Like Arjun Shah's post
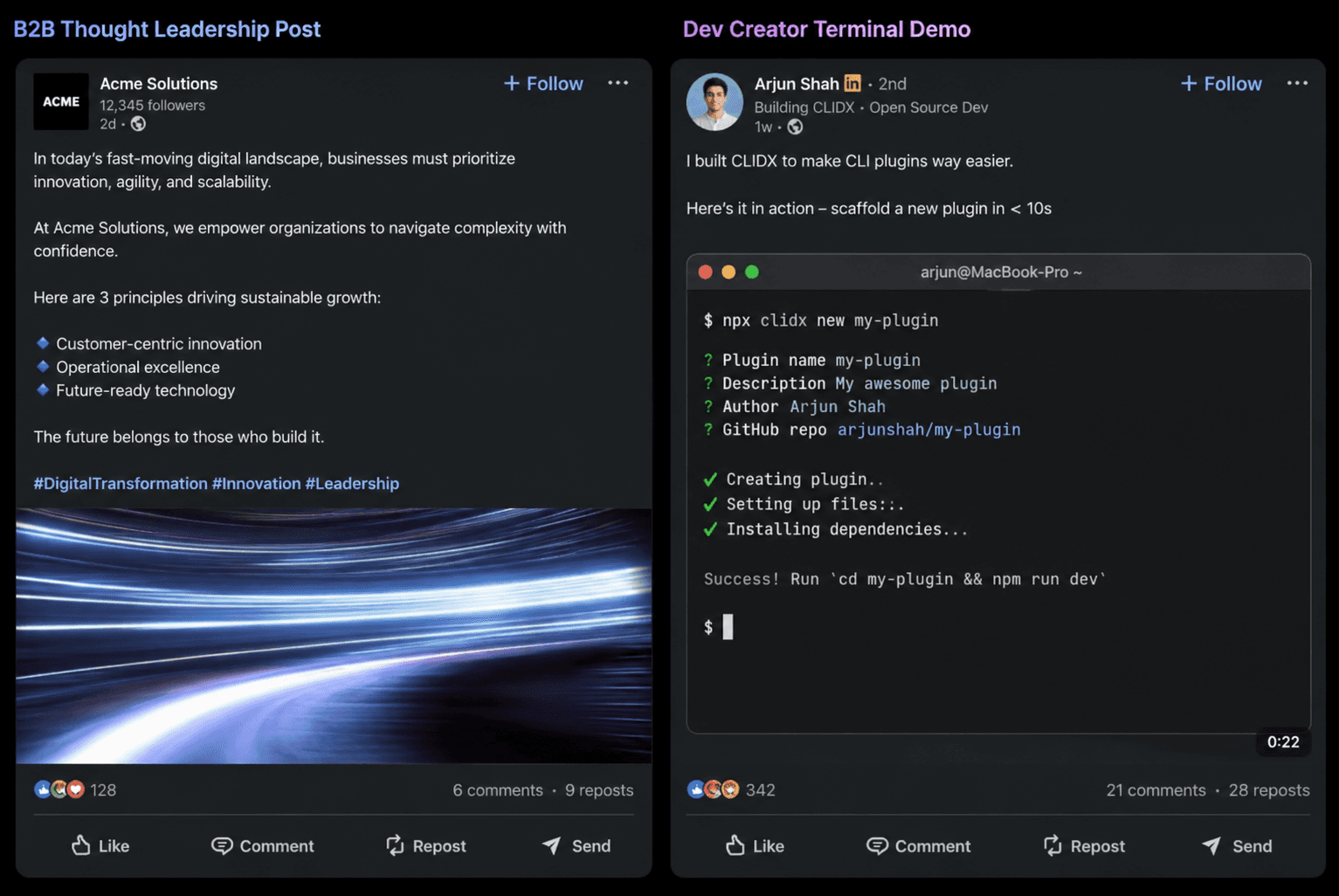Image resolution: width=1339 pixels, height=896 pixels. pos(756,845)
